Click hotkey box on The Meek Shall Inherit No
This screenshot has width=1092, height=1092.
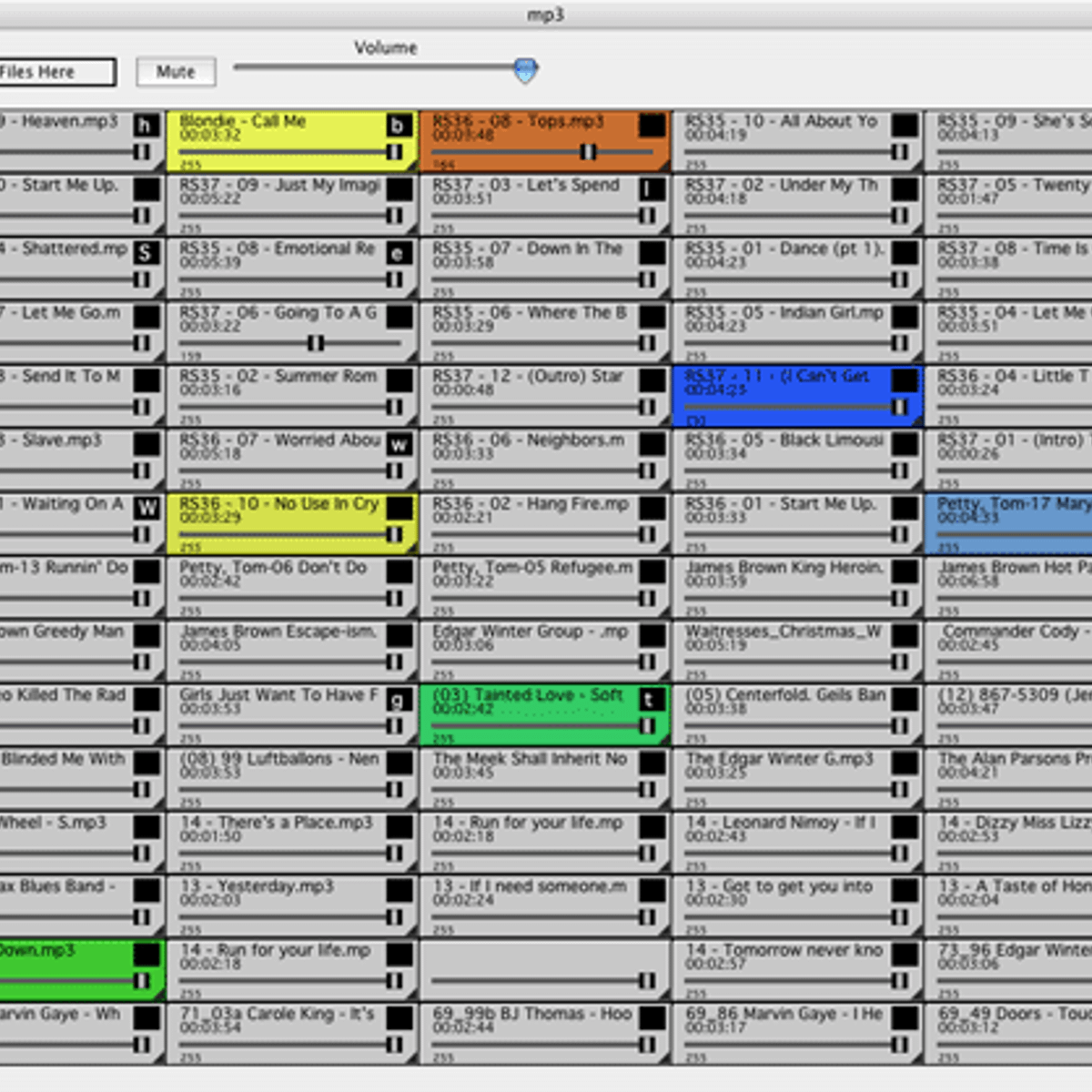652,763
